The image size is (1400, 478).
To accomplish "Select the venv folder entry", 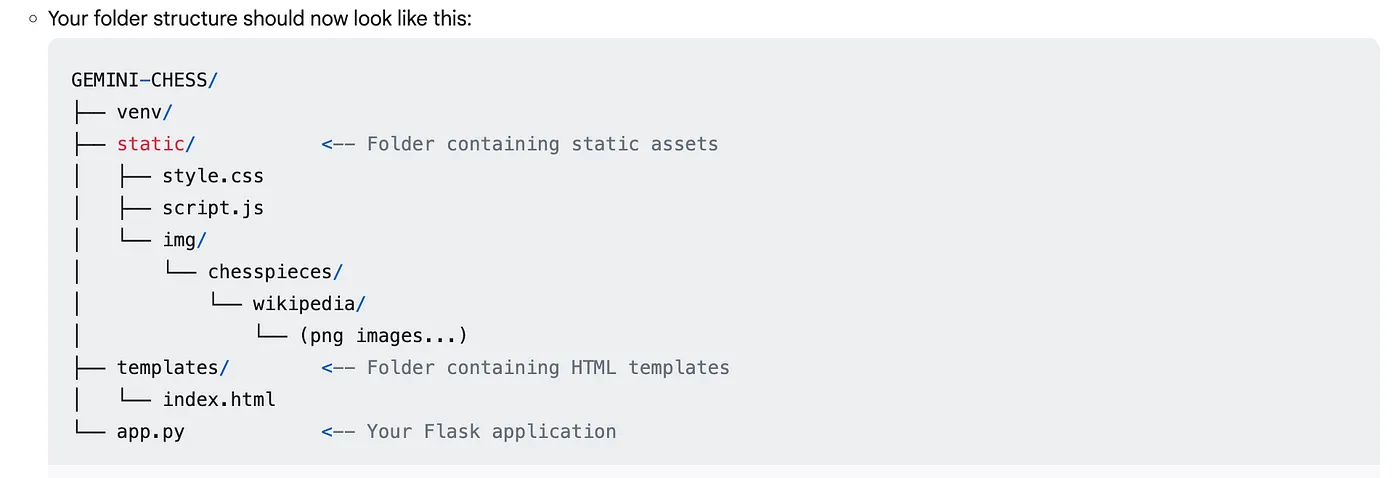I will (145, 112).
